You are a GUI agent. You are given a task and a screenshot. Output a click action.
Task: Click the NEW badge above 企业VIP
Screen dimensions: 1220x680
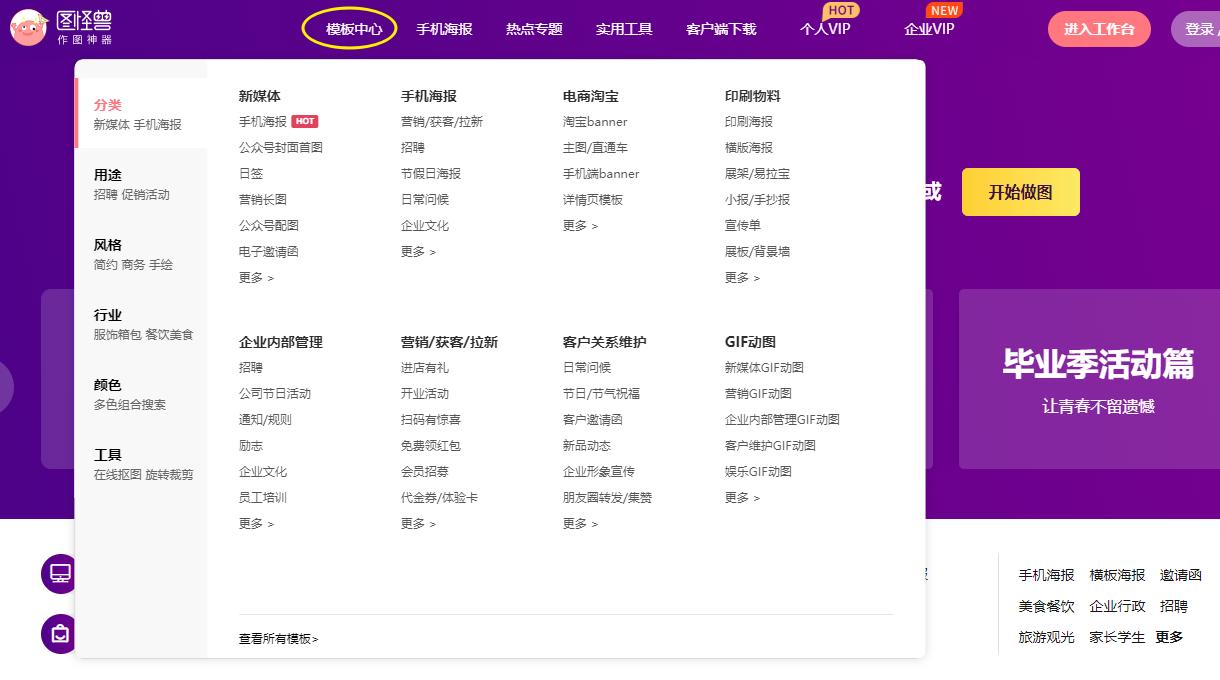(x=944, y=11)
